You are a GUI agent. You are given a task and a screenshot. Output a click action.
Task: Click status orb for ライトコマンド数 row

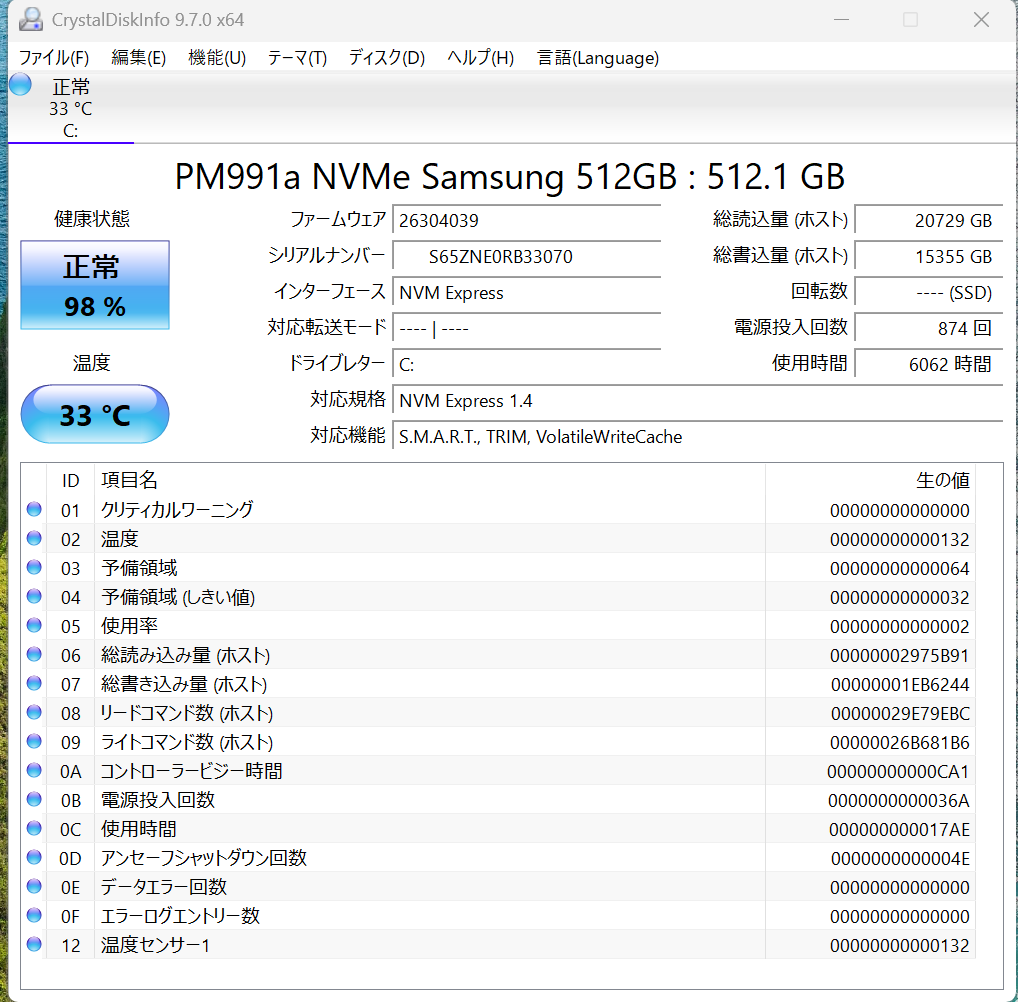click(34, 741)
